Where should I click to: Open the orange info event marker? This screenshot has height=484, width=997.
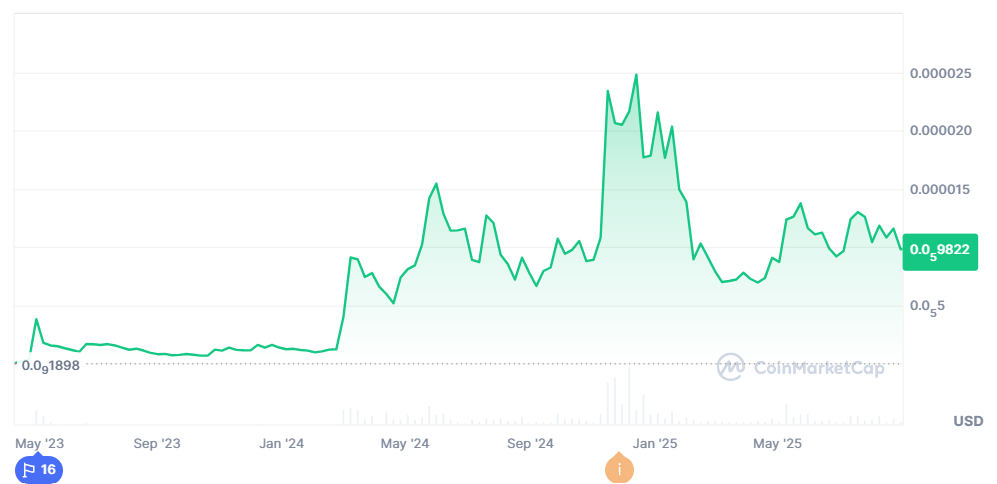click(619, 469)
